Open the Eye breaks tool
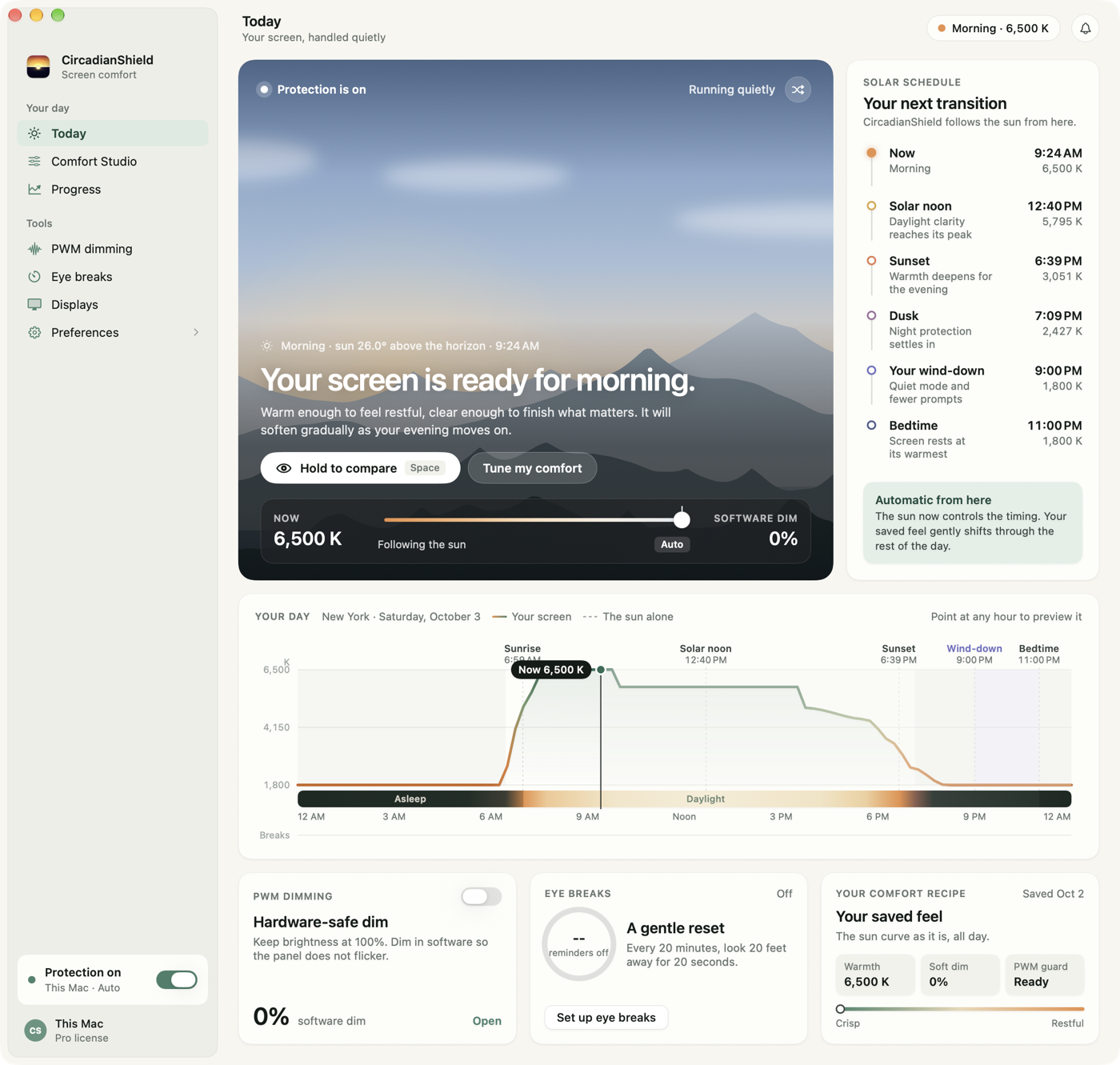 [113, 277]
